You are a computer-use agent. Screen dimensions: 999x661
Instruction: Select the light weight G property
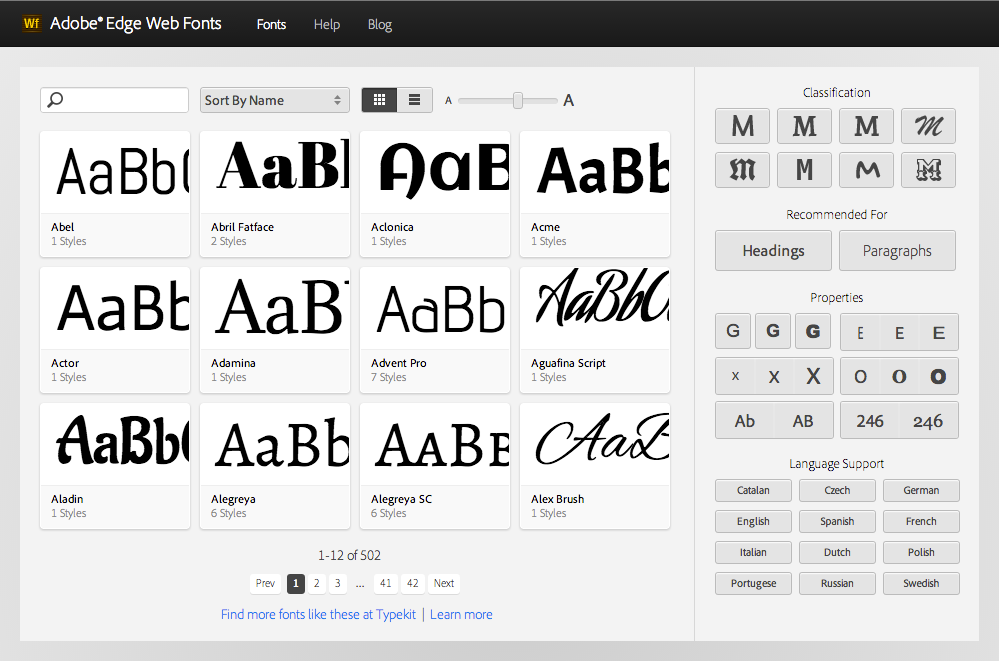tap(733, 331)
